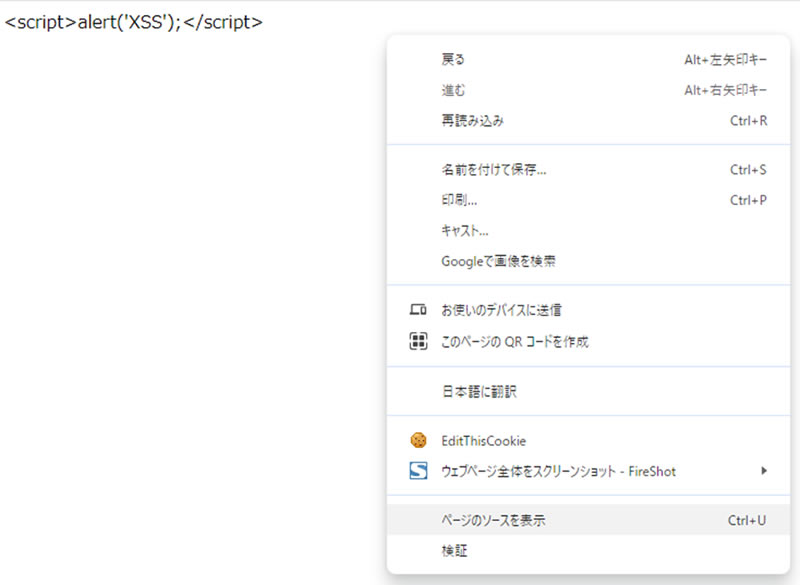
Task: Choose このページの QR コードを作成
Action: (588, 341)
